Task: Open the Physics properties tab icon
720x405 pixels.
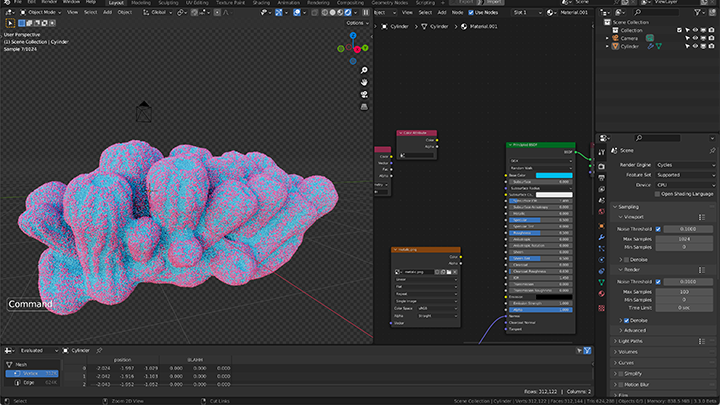Action: (602, 260)
